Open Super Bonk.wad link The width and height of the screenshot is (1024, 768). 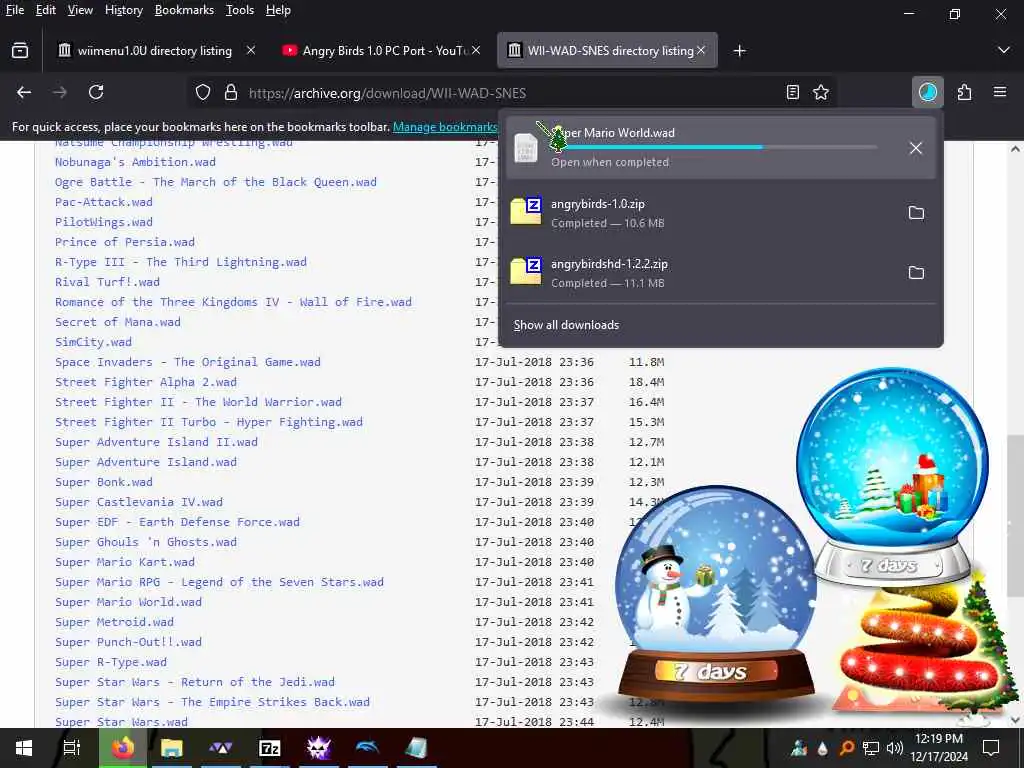pos(104,481)
